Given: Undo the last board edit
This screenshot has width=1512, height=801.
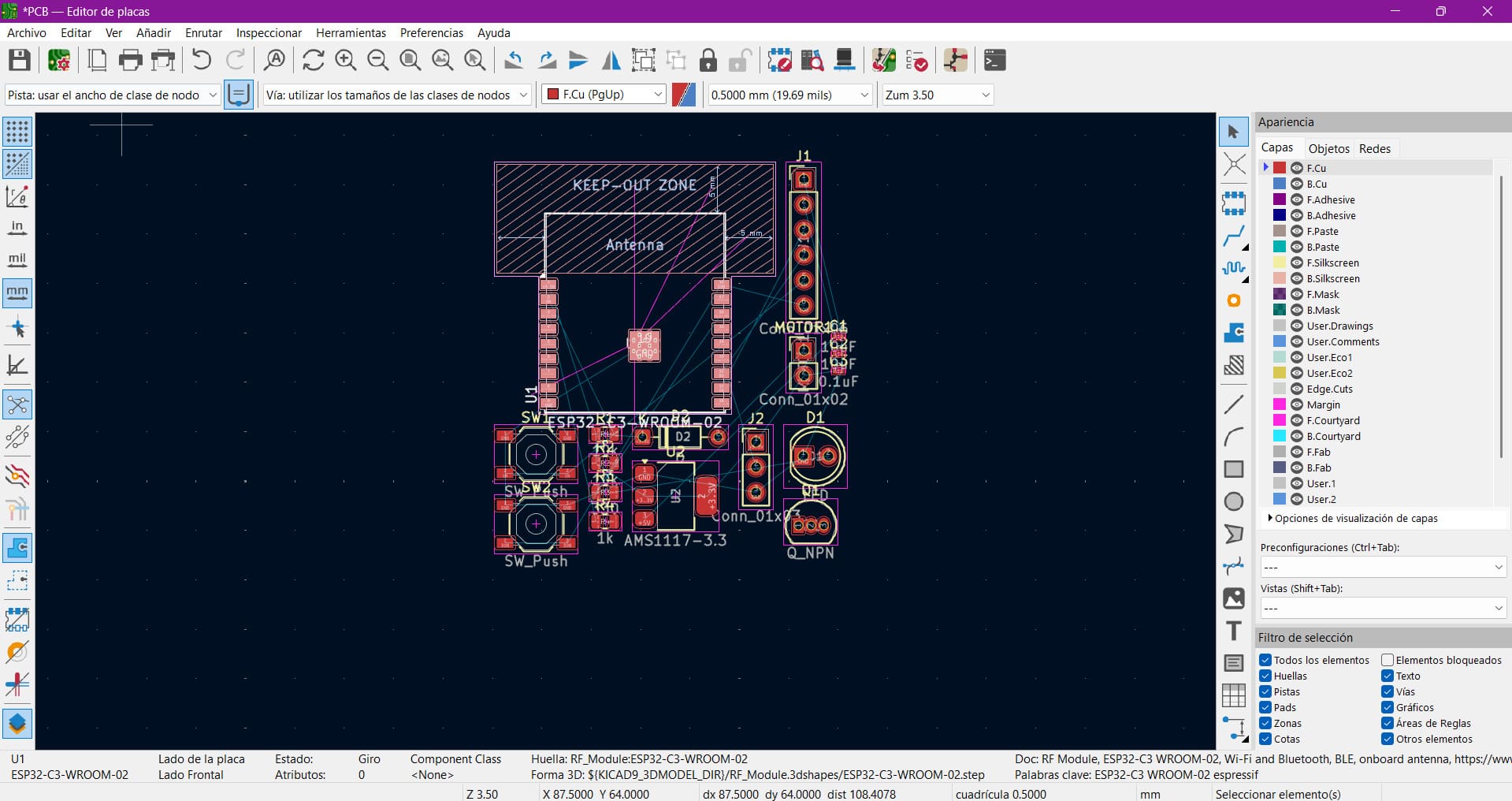Looking at the screenshot, I should coord(201,60).
